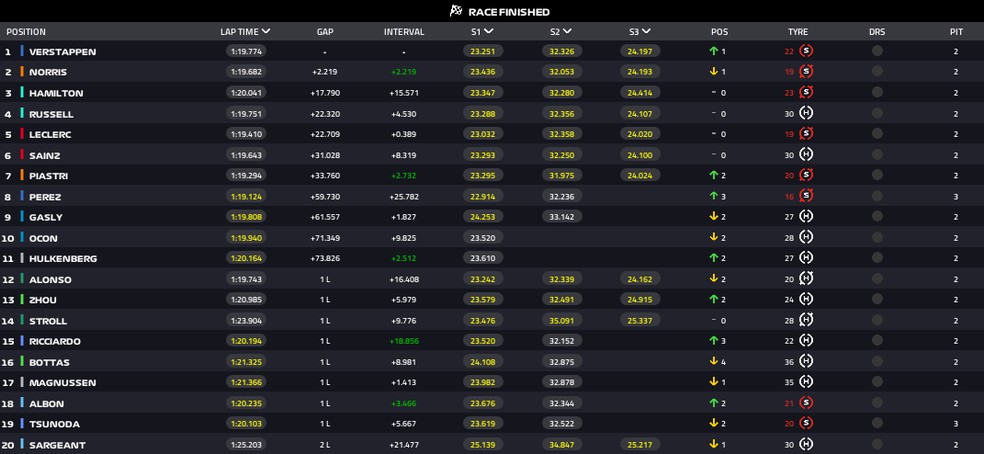Click the yellow position-lost arrow for Bottas
Viewport: 984px width, 454px height.
pos(711,362)
